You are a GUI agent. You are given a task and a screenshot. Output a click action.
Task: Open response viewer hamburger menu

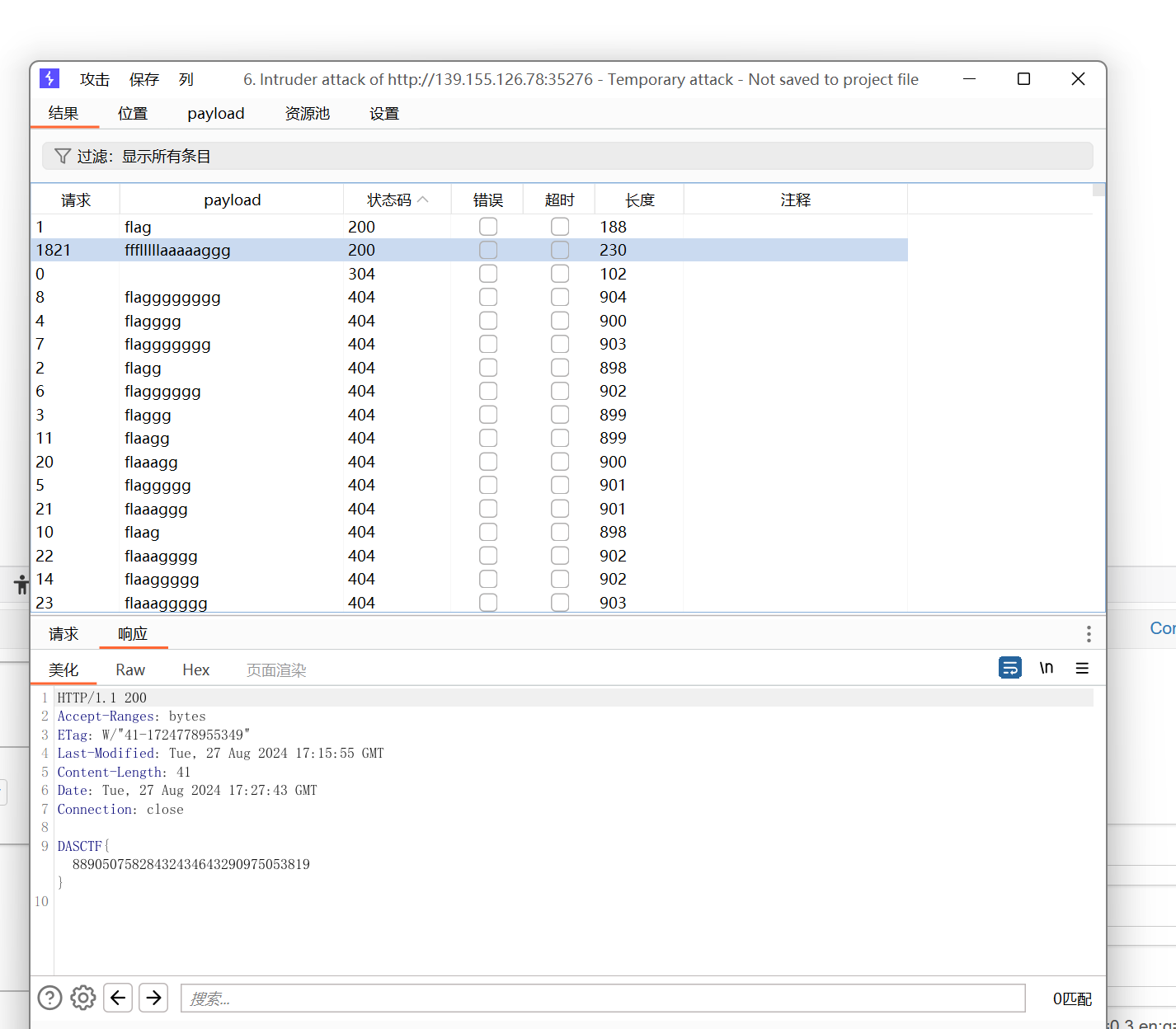click(1082, 668)
